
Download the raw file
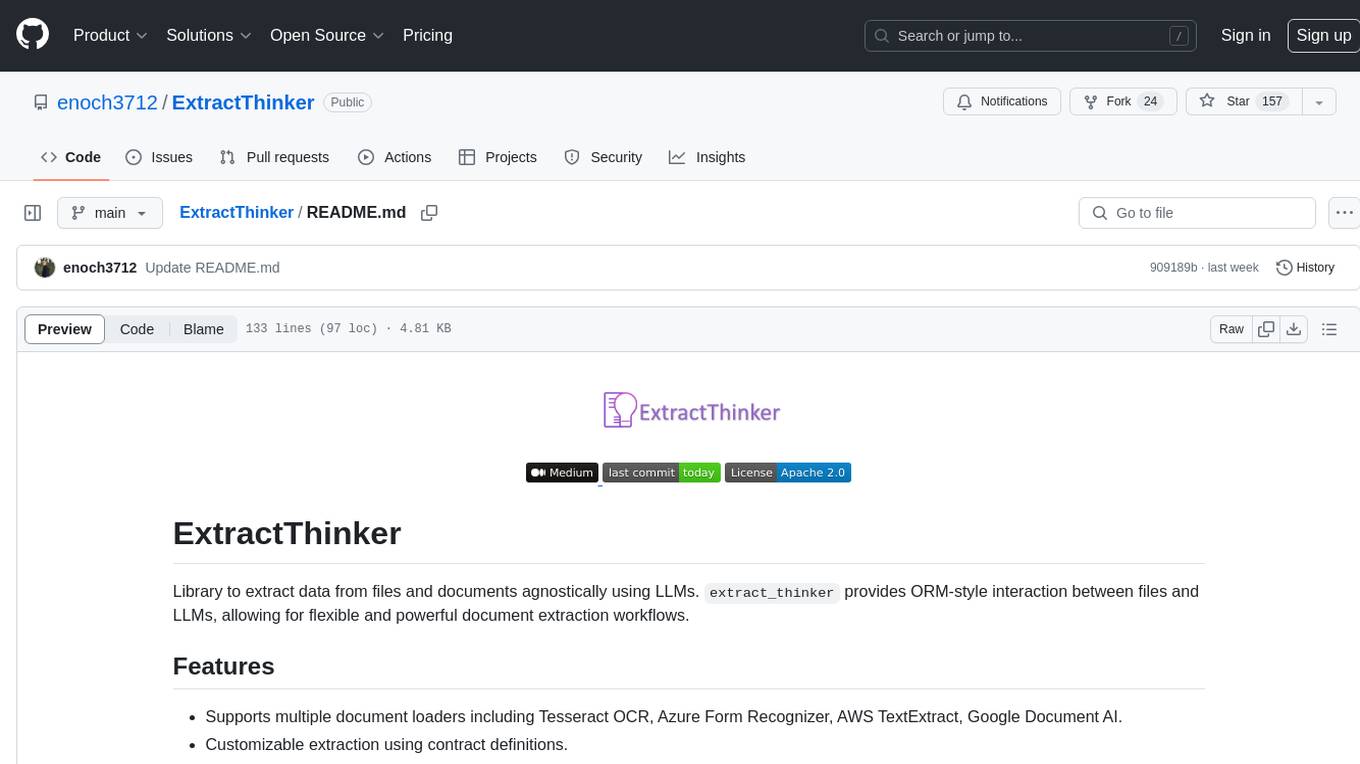[1293, 329]
